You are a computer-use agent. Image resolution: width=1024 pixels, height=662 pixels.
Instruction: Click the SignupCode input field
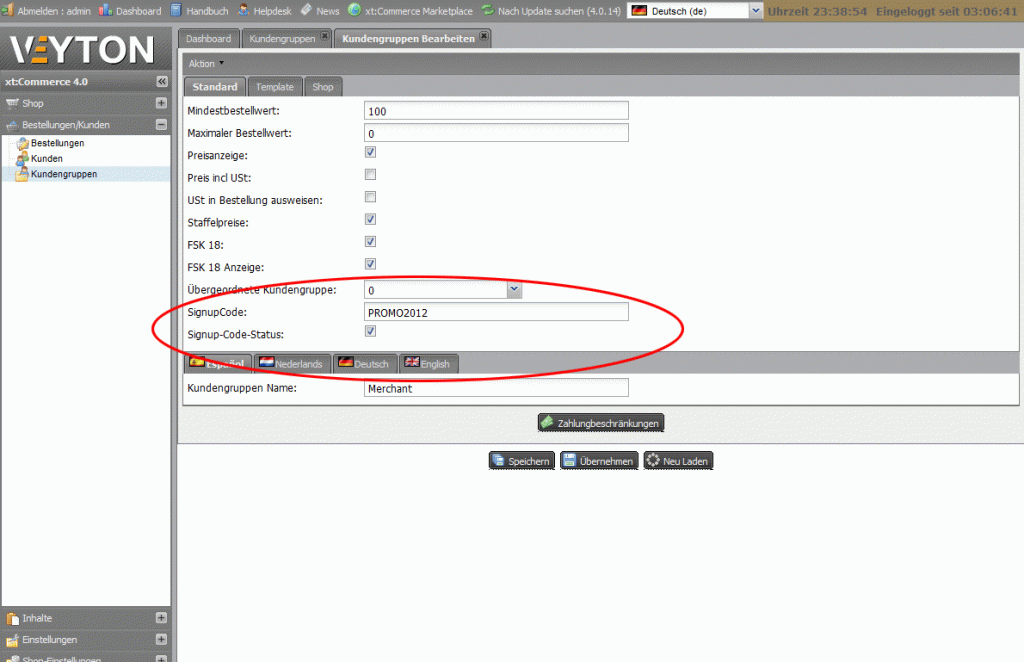tap(496, 312)
